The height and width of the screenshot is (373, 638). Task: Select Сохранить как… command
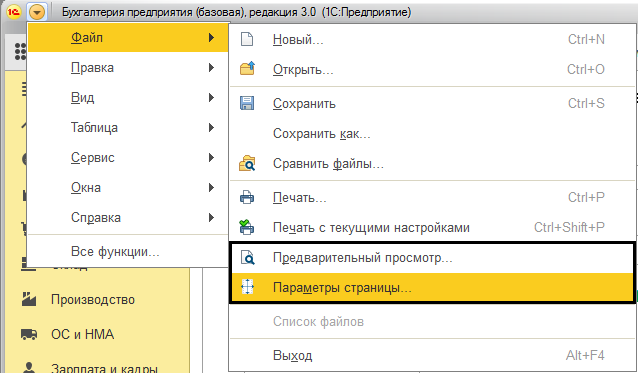click(432, 133)
